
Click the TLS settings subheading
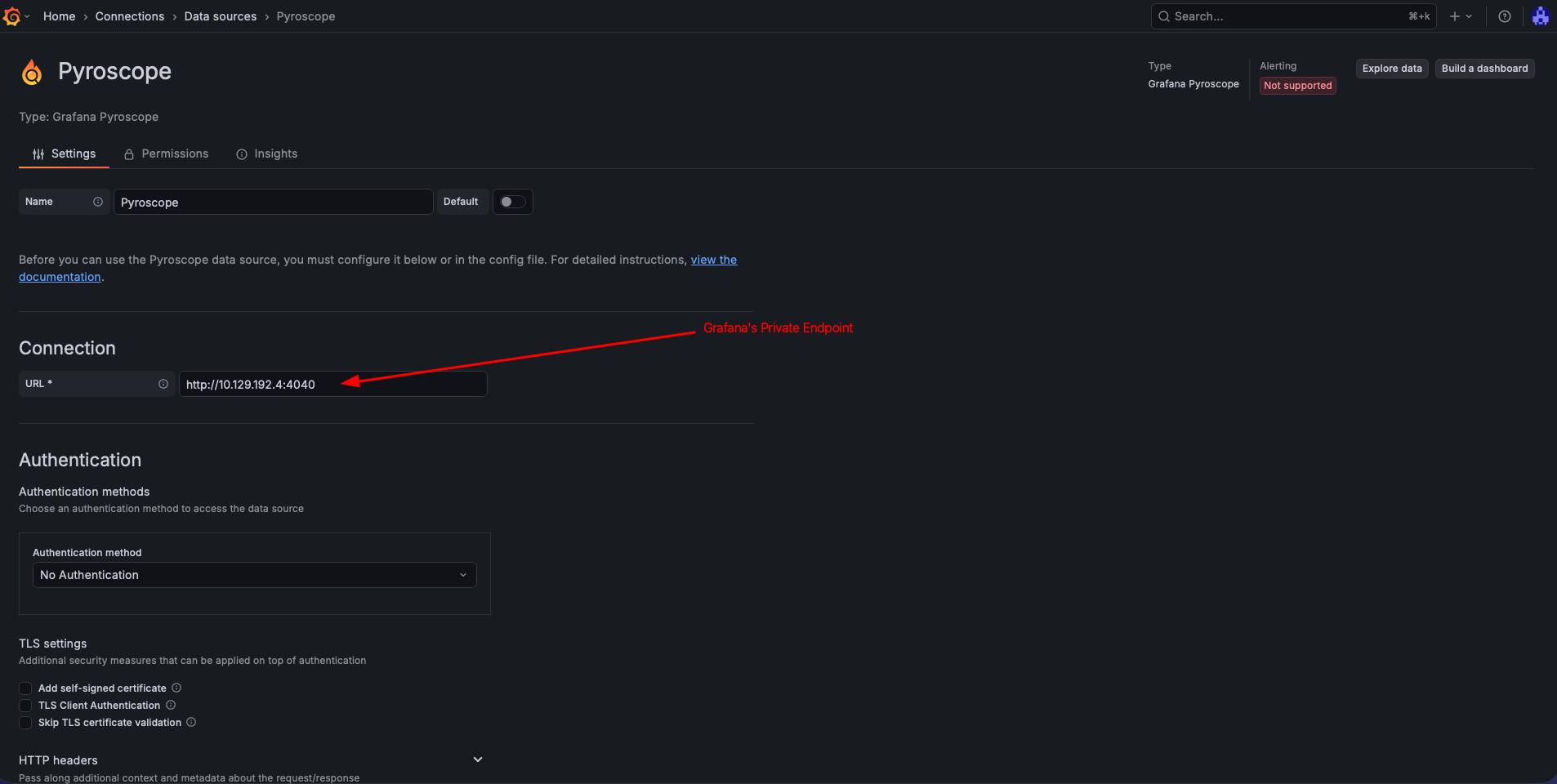pos(52,644)
